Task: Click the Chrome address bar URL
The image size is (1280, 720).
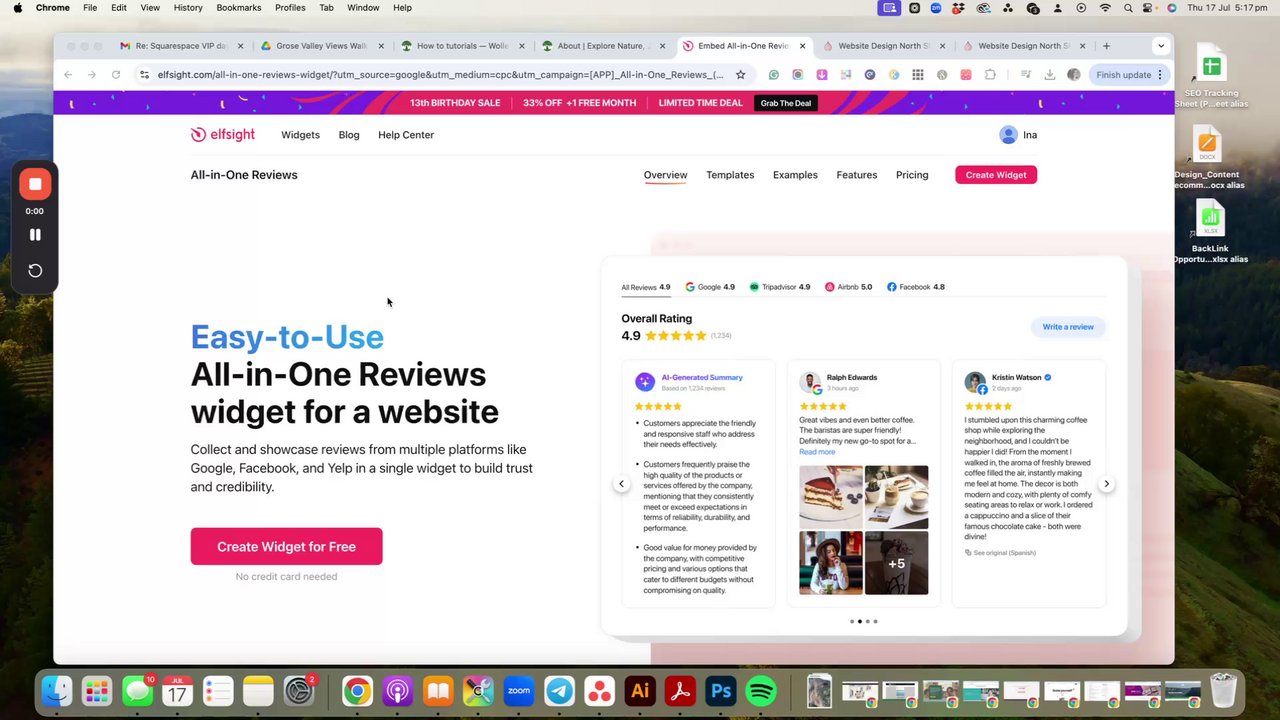Action: pos(440,74)
